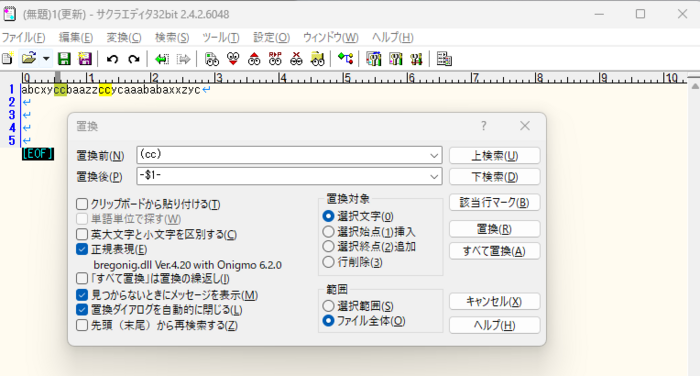700x376 pixels.
Task: Click the last toolbar icon with list grid
Action: [x=444, y=58]
